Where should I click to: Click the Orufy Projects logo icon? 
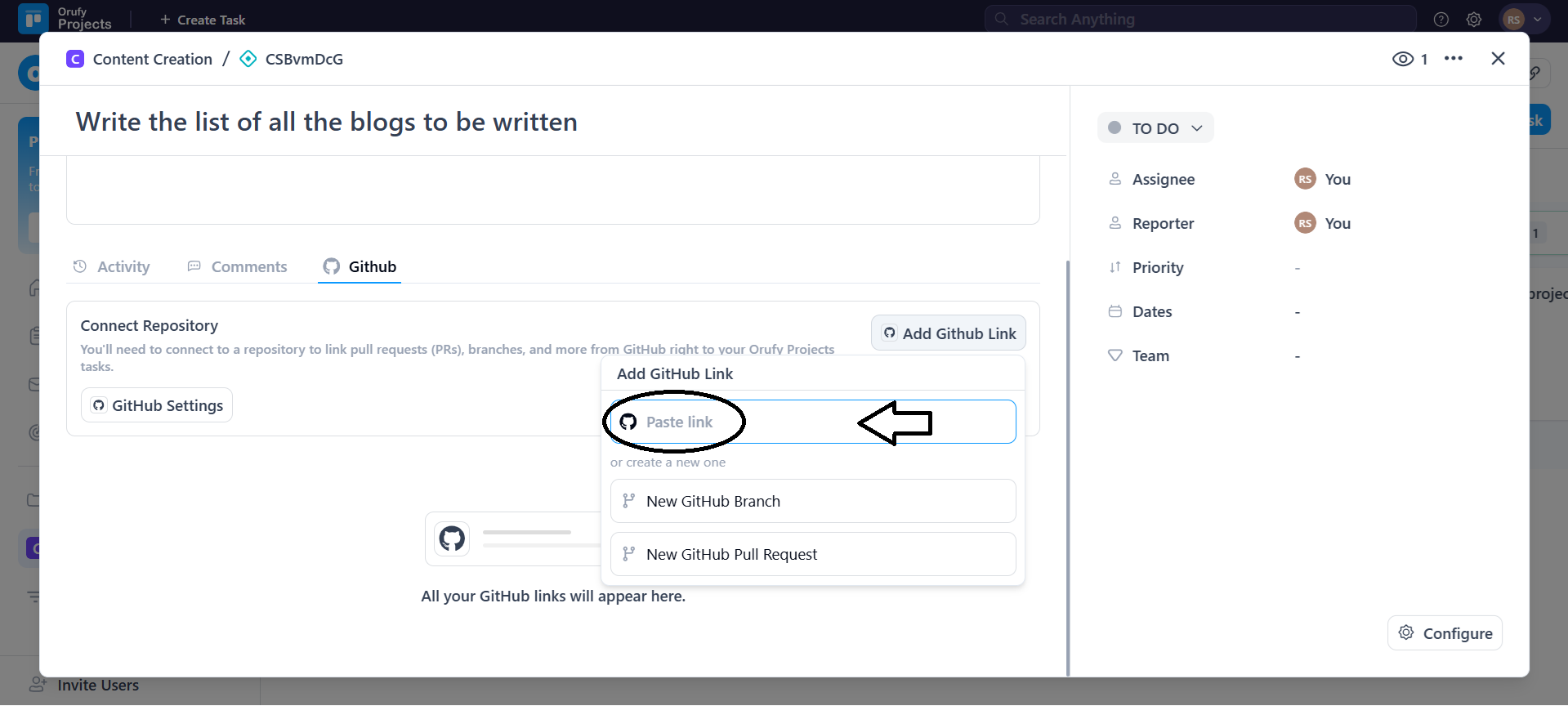33,18
